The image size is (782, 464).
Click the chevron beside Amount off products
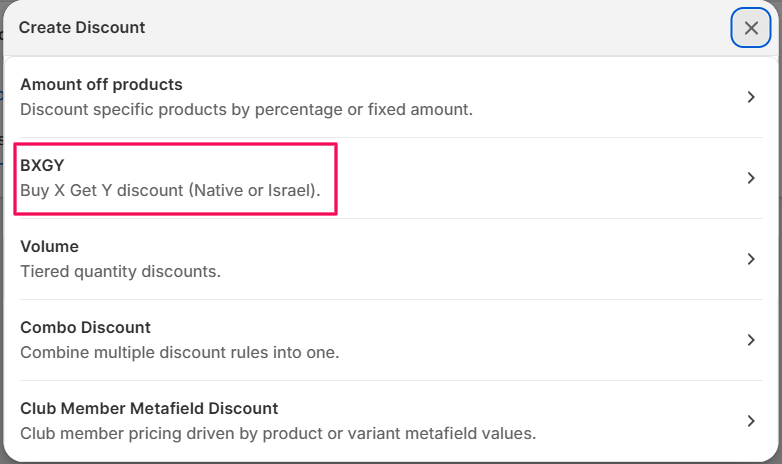click(752, 97)
